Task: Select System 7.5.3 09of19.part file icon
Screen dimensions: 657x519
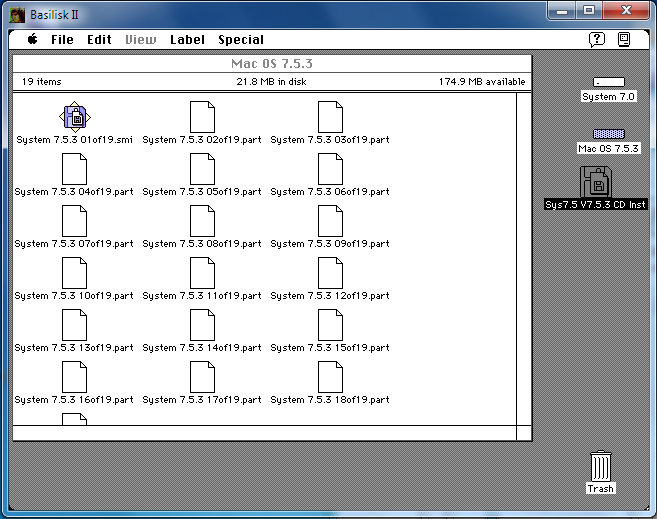Action: pyautogui.click(x=330, y=221)
